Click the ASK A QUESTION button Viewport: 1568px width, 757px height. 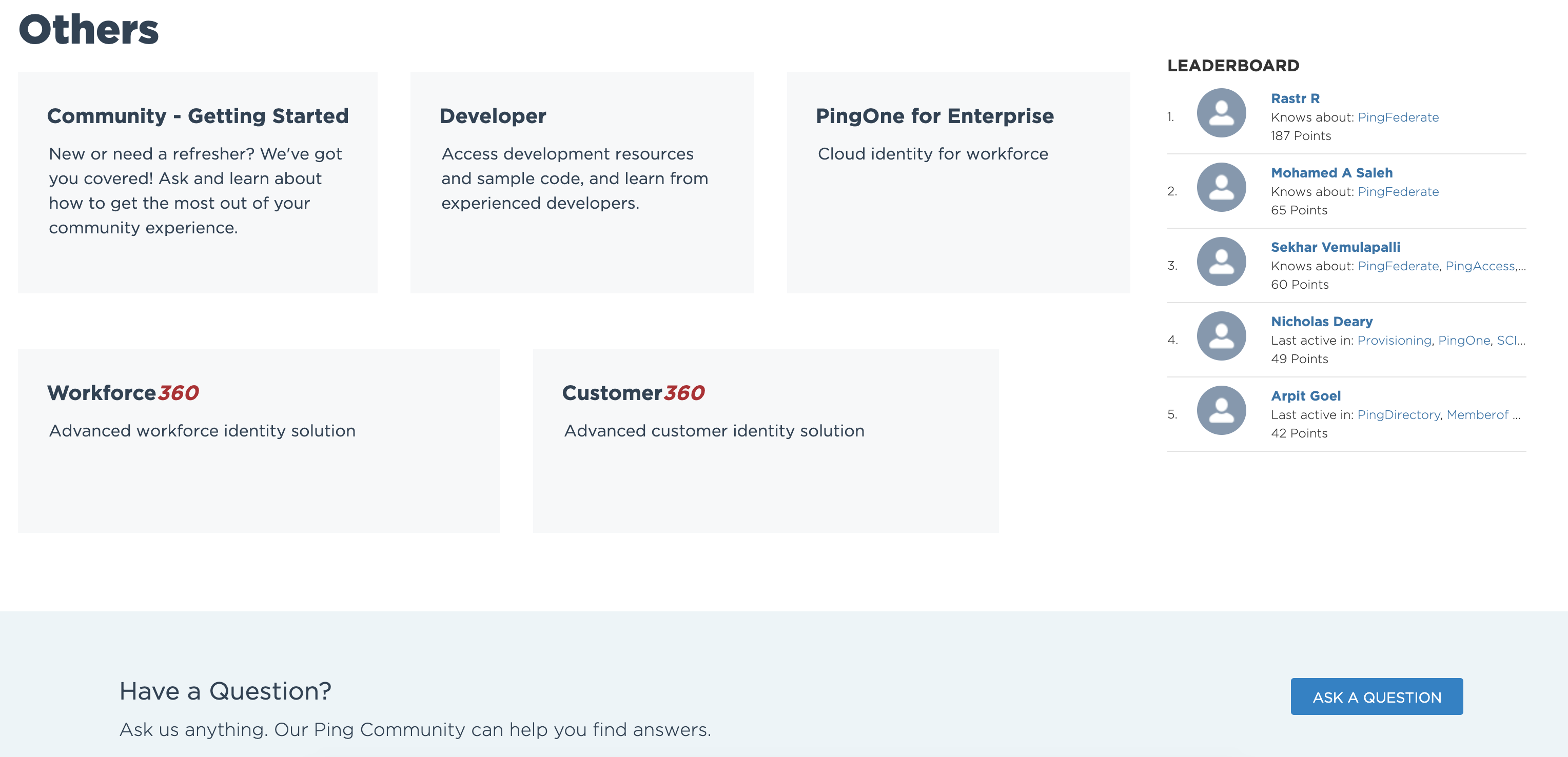pos(1375,696)
